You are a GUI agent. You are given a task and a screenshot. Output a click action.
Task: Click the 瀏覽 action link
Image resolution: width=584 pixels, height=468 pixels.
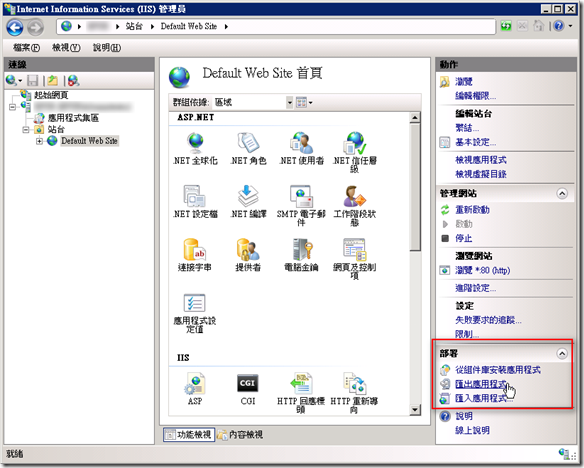[464, 82]
